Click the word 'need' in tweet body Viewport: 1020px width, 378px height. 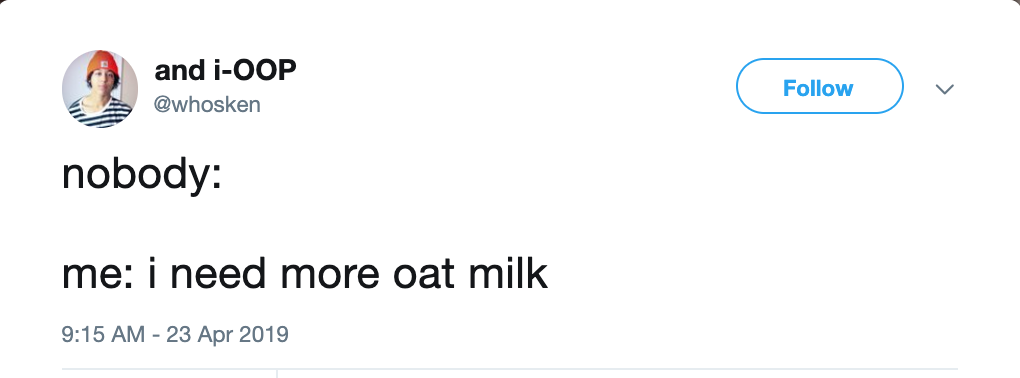[218, 274]
